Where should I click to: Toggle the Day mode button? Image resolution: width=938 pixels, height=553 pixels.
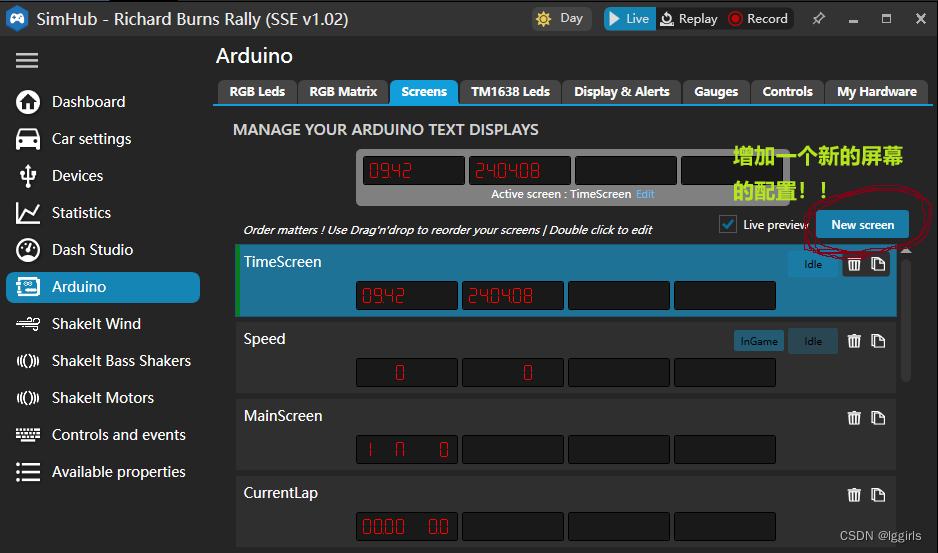(x=561, y=19)
